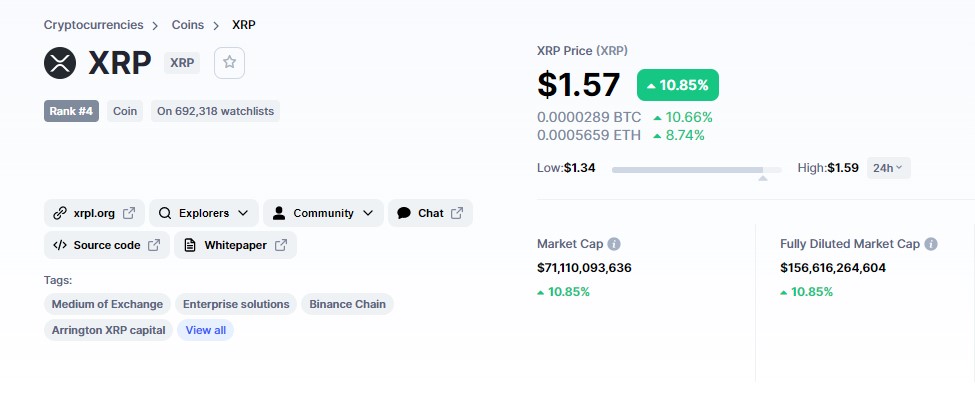Image resolution: width=975 pixels, height=401 pixels.
Task: Go to Coins breadcrumb
Action: coord(188,25)
